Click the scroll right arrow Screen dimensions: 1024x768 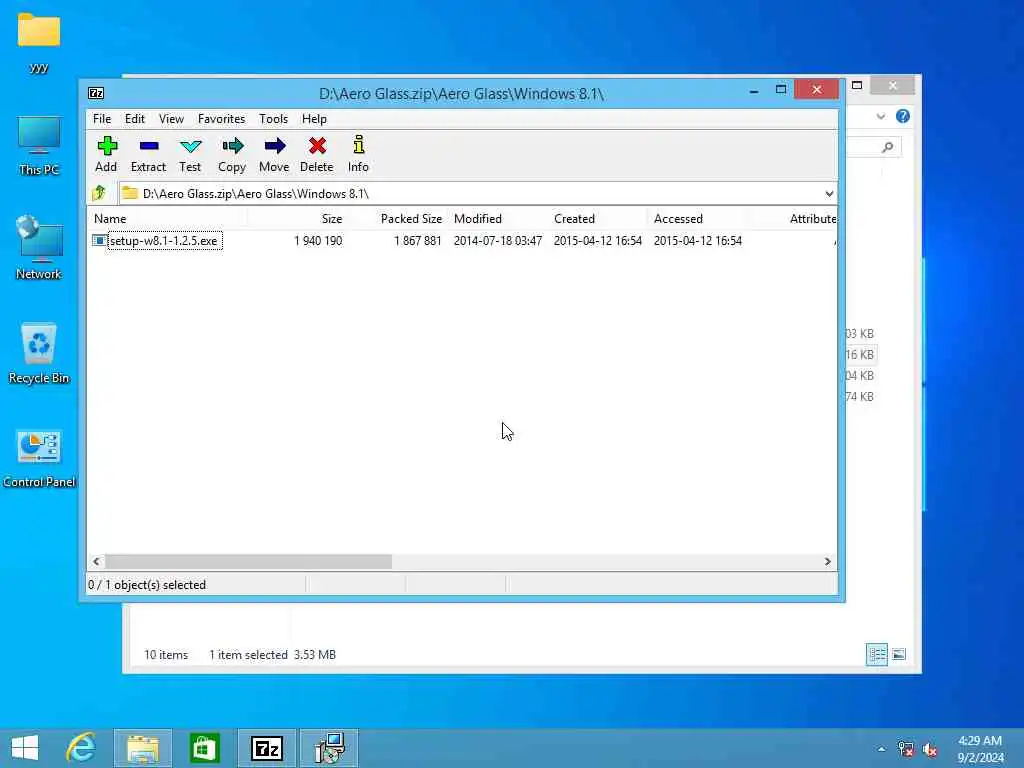point(827,562)
